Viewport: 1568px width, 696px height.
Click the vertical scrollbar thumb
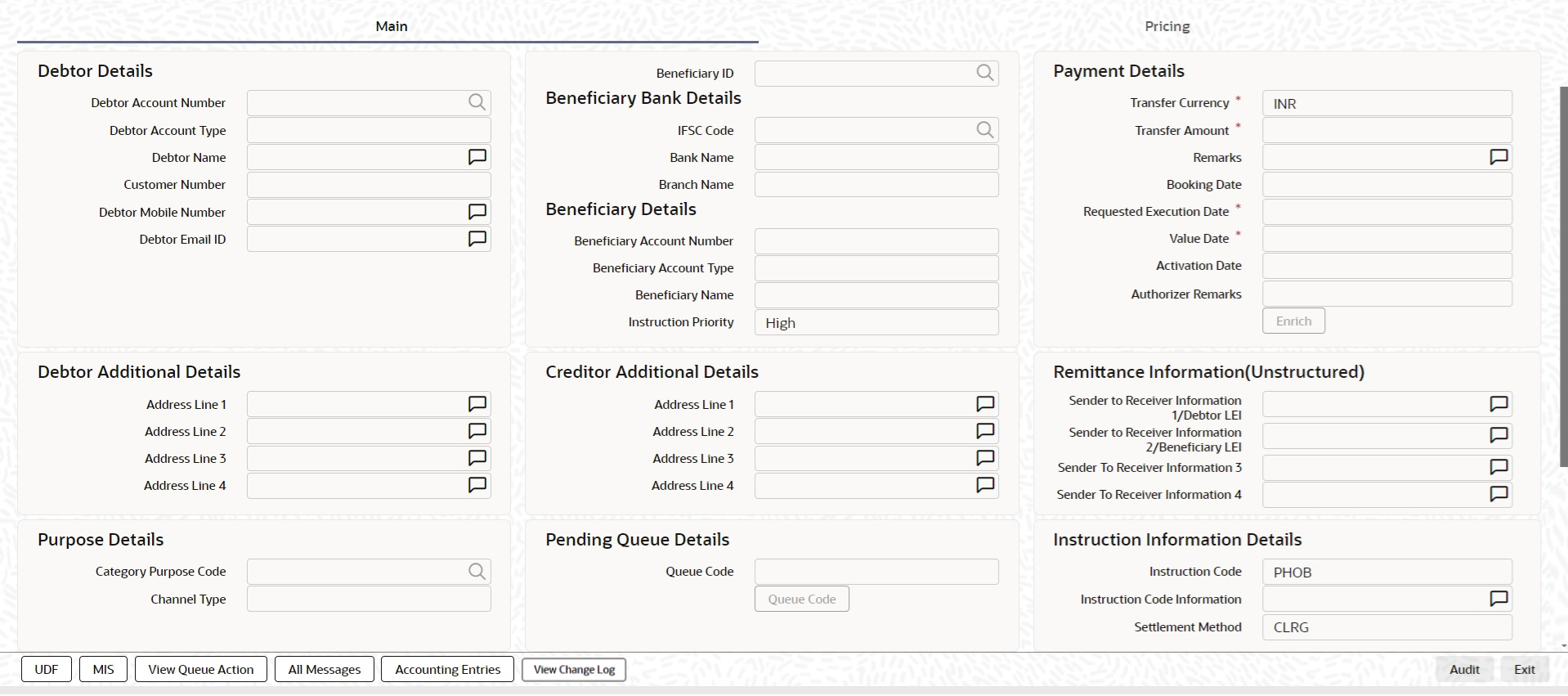1564,276
